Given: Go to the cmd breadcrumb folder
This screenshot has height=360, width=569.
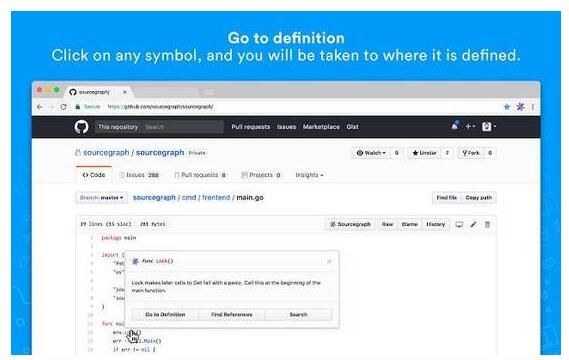Looking at the screenshot, I should [x=189, y=197].
